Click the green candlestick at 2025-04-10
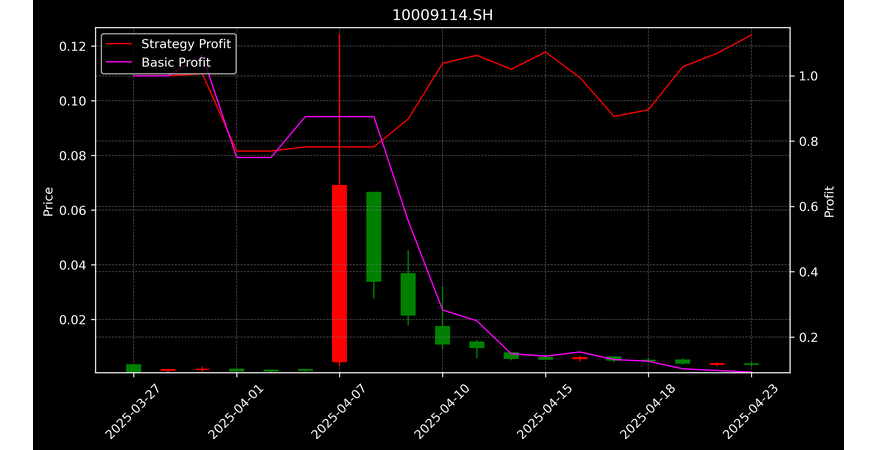 [442, 335]
